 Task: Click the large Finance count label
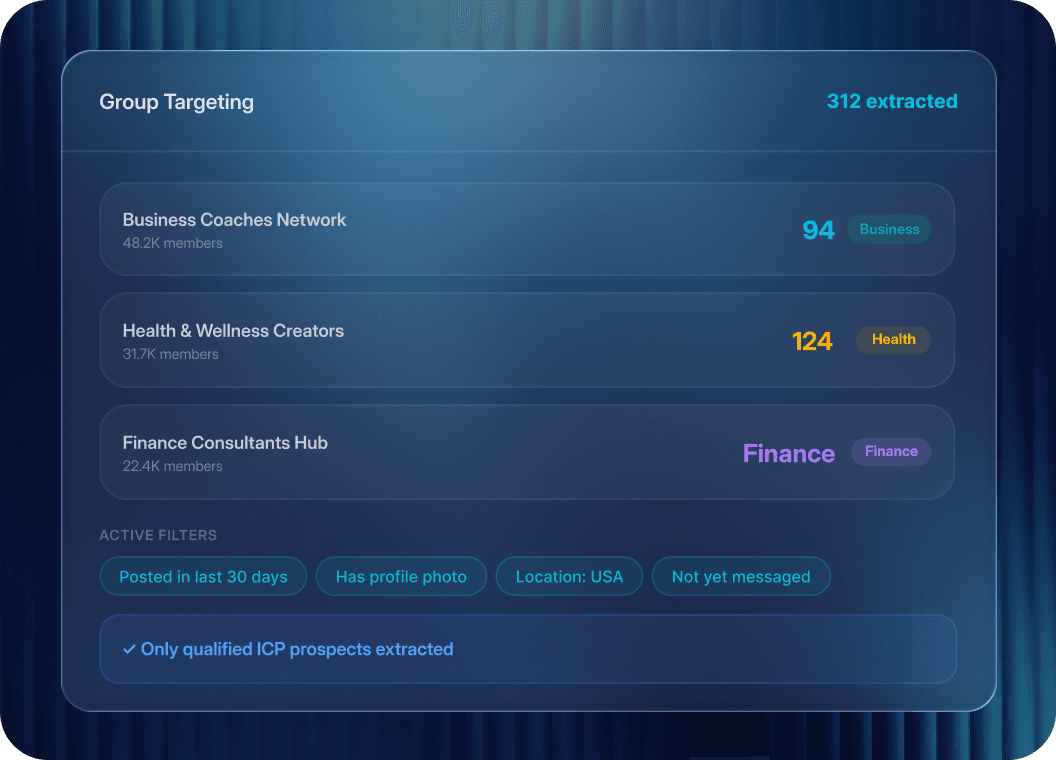[x=789, y=453]
